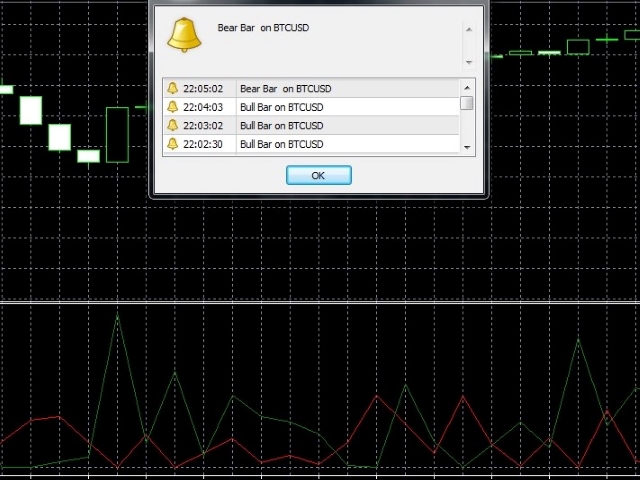Click the 22:04:03 time cell
Viewport: 640px width, 480px height.
pyautogui.click(x=203, y=107)
